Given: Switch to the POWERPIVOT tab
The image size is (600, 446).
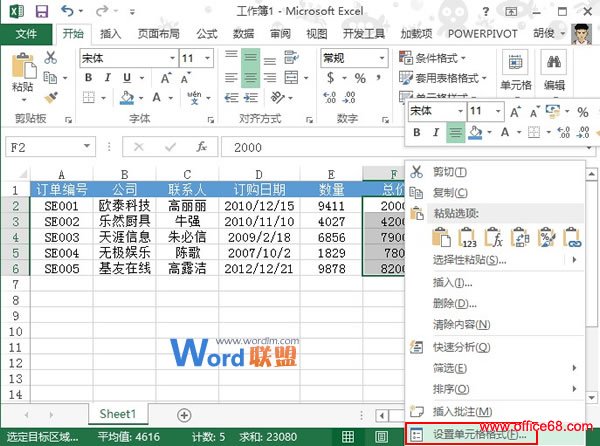Looking at the screenshot, I should click(x=483, y=34).
